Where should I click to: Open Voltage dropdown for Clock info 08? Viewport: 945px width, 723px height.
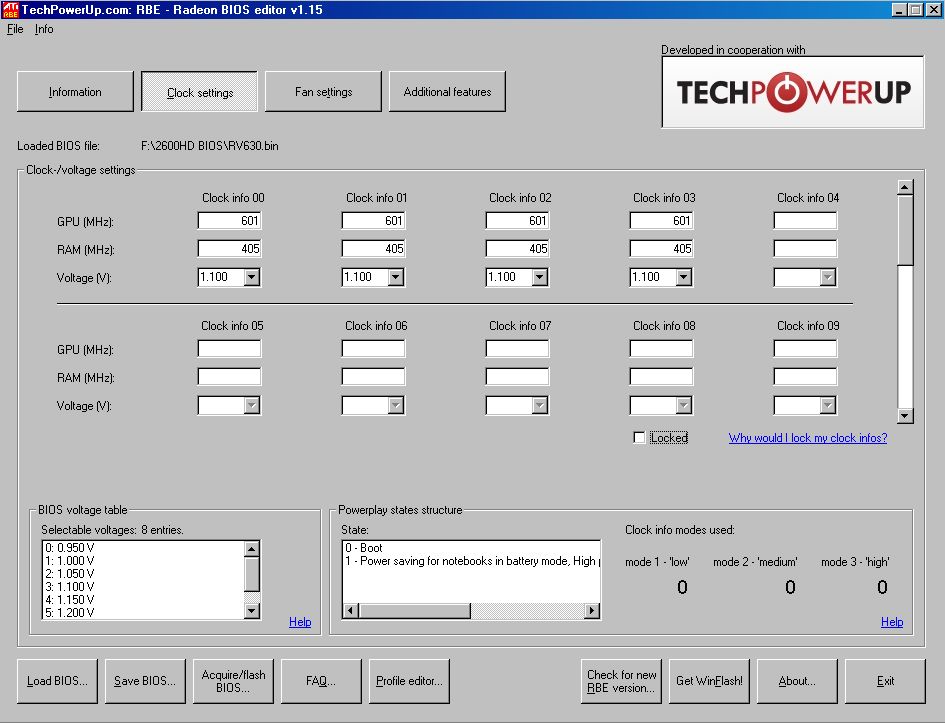tap(683, 405)
